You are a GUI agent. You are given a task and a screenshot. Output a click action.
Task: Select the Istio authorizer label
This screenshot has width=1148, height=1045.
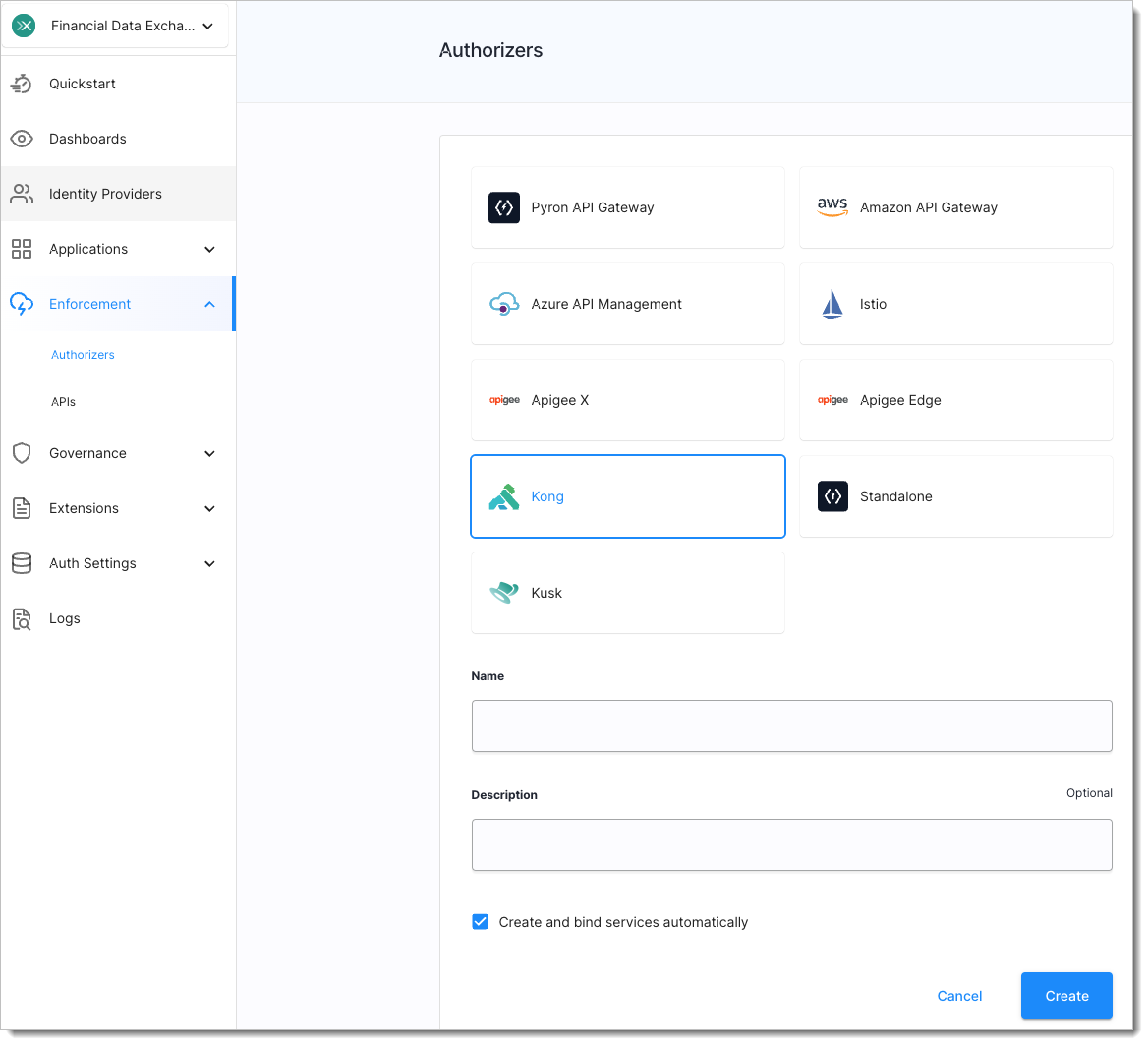coord(873,304)
